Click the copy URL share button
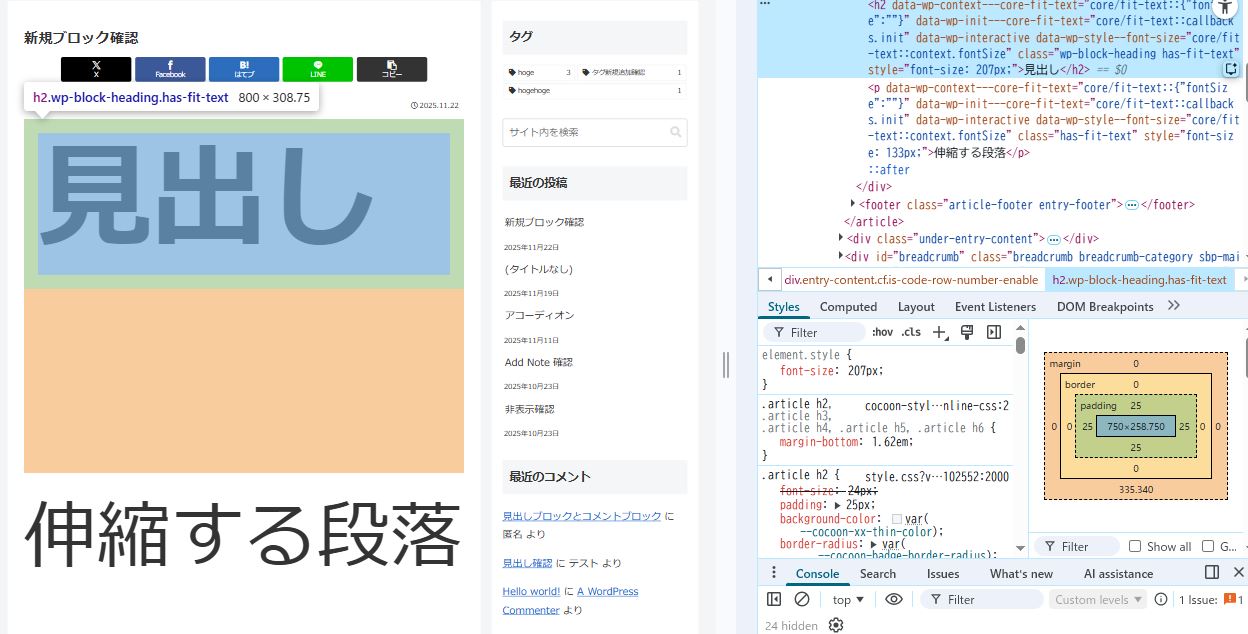Screen dimensions: 1248x634 click(x=391, y=69)
